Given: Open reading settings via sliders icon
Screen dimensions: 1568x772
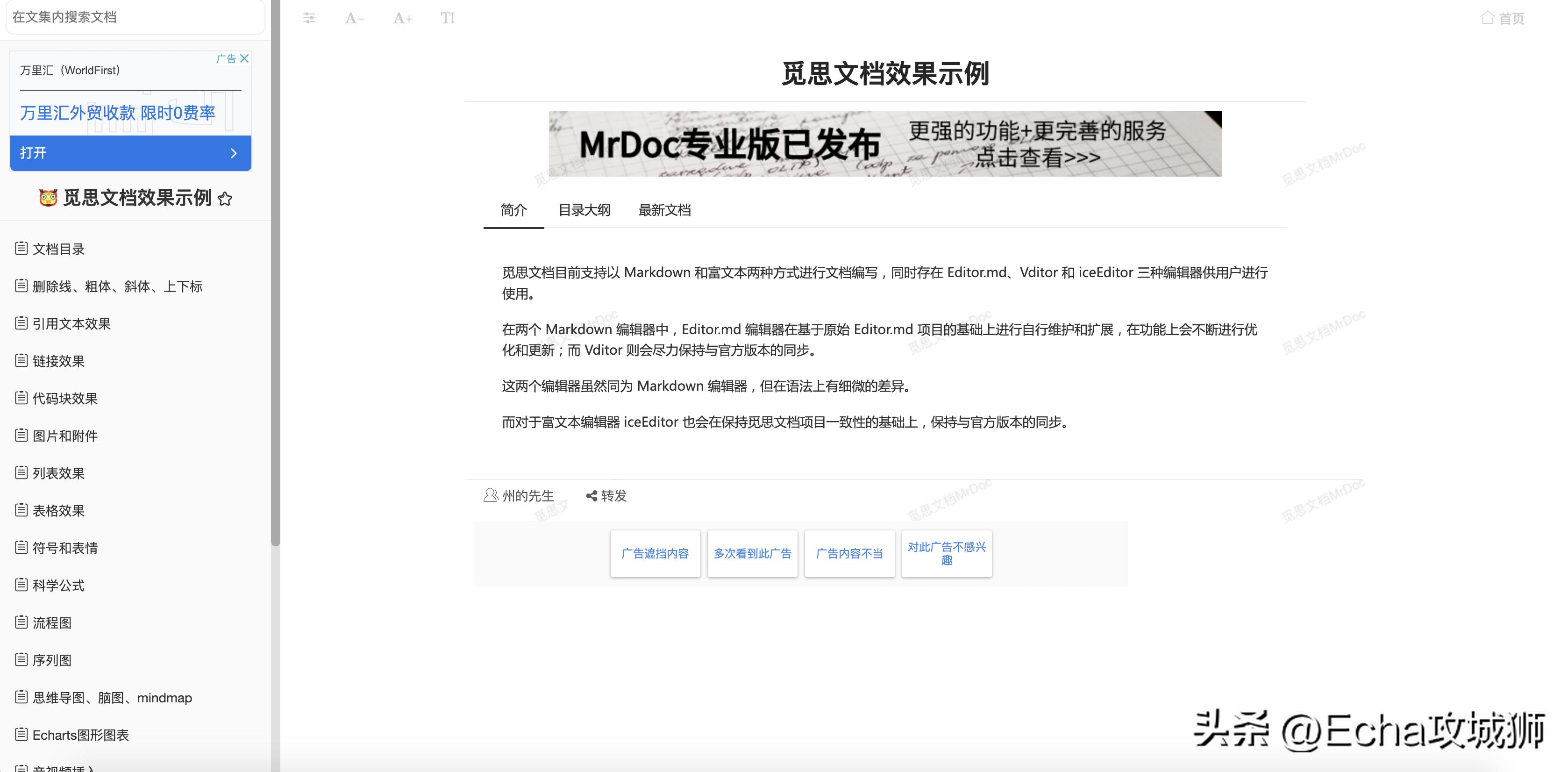Looking at the screenshot, I should 310,18.
